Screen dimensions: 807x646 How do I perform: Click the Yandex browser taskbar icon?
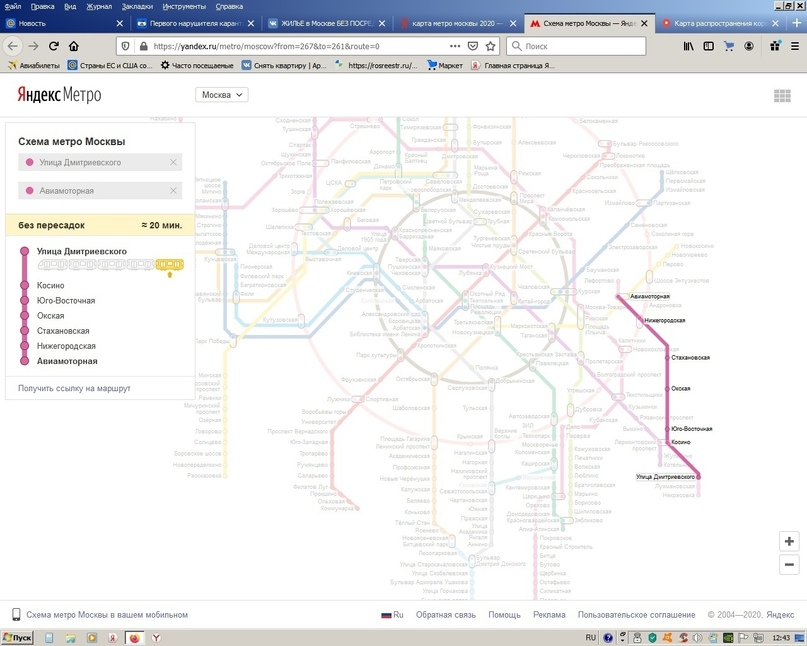pos(156,638)
